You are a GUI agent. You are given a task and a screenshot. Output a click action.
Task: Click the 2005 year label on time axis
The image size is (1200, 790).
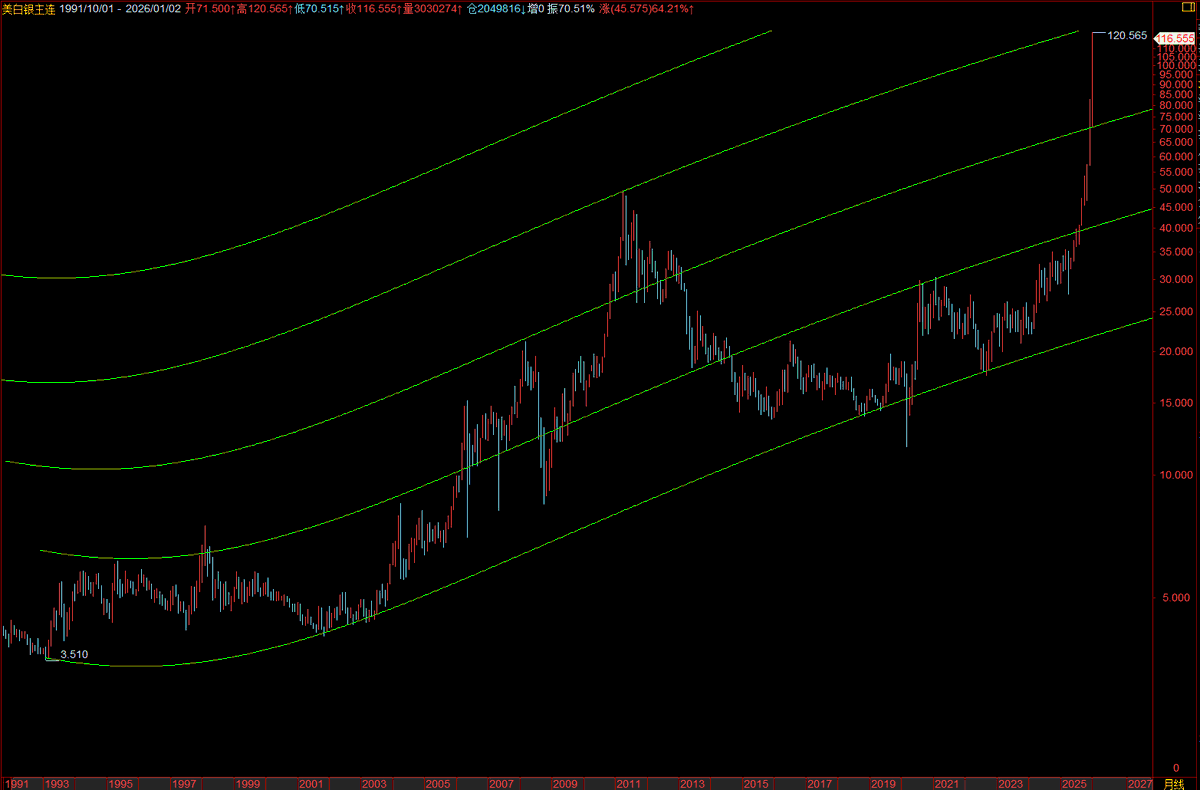click(438, 784)
